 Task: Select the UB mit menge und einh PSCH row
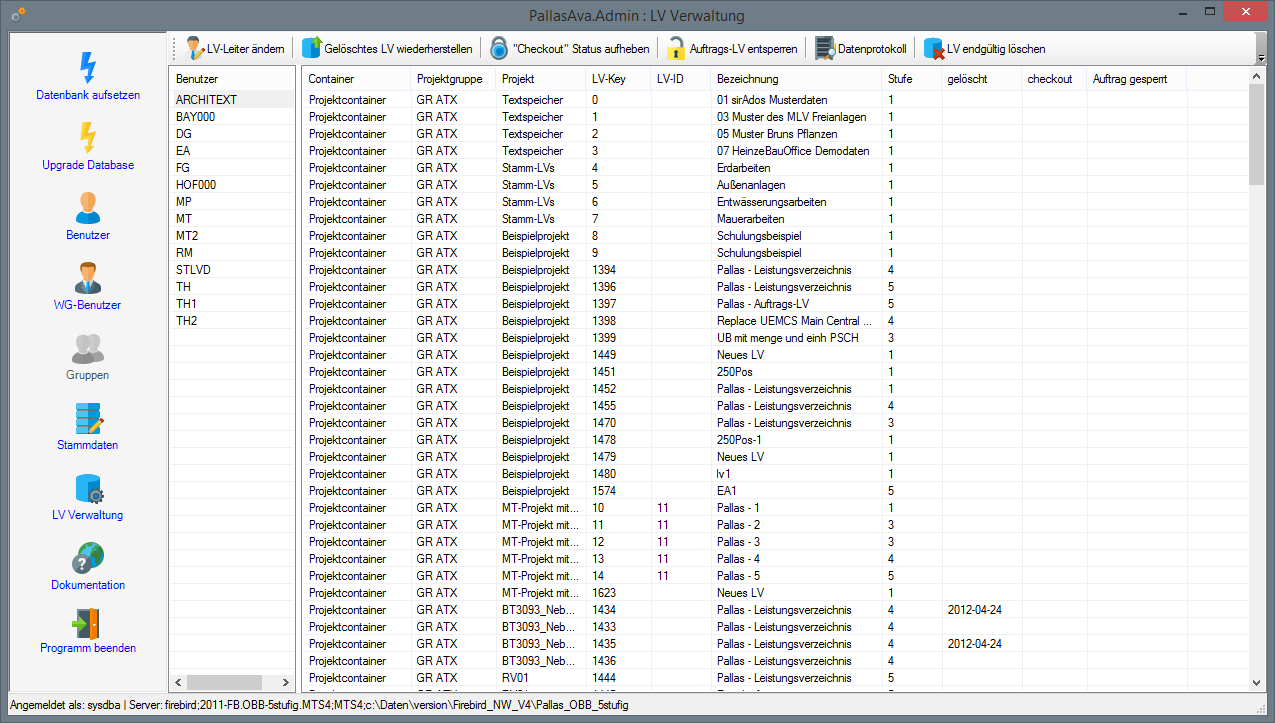[x=775, y=338]
